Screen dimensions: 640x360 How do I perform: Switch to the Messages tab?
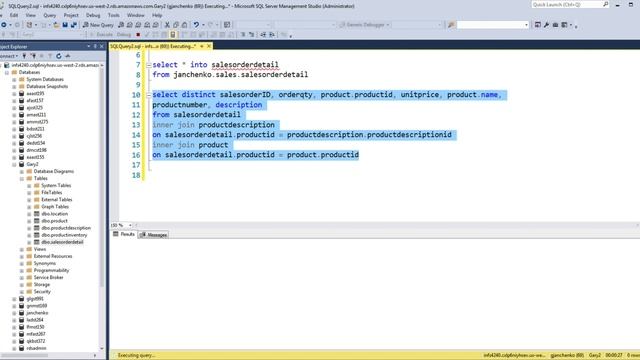[x=153, y=235]
